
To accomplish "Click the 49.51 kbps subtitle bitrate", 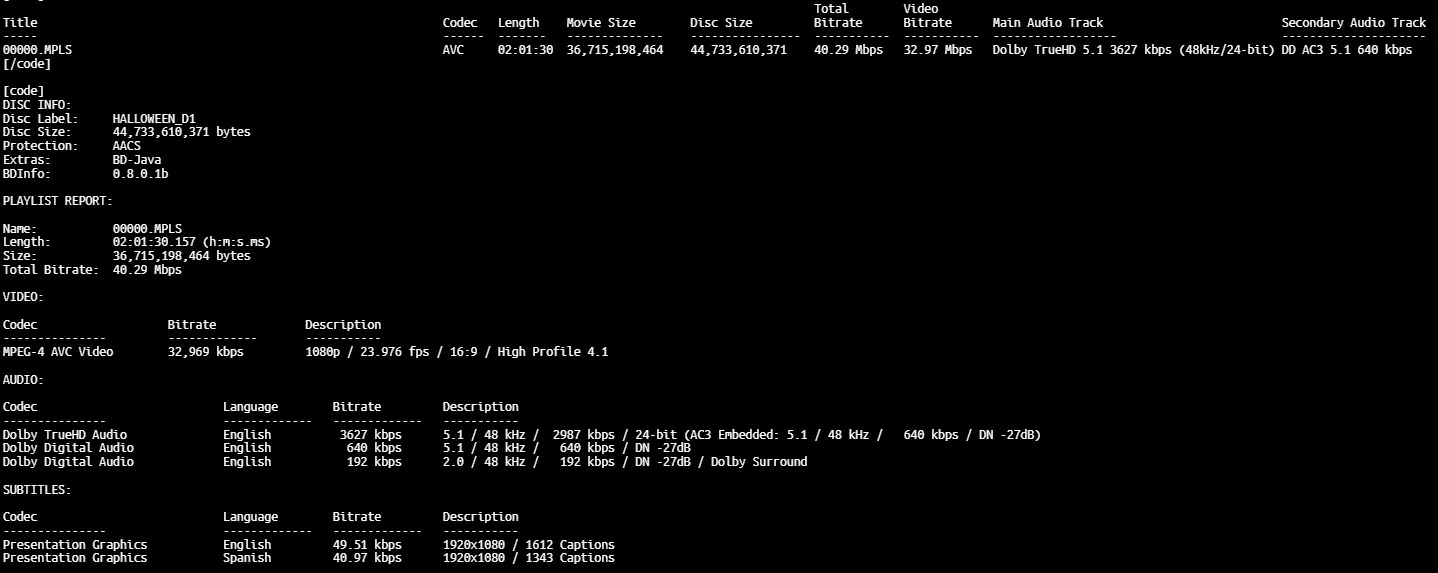I will (x=366, y=545).
